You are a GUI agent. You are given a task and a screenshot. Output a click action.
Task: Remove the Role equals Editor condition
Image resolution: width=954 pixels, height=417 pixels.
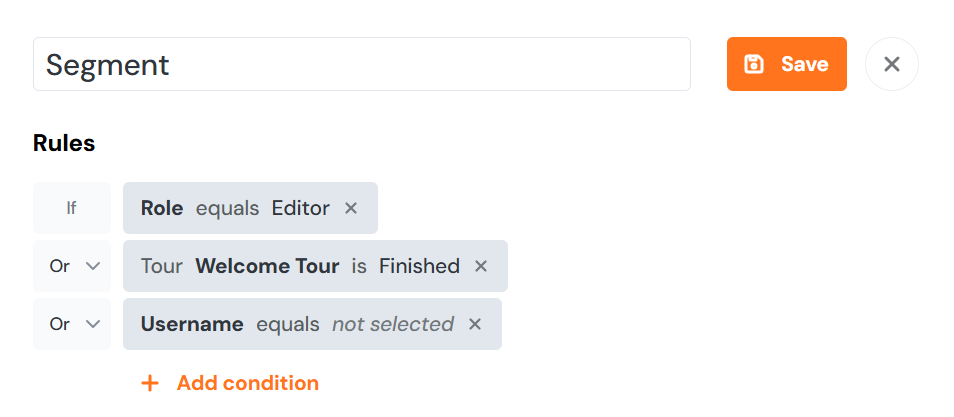351,208
